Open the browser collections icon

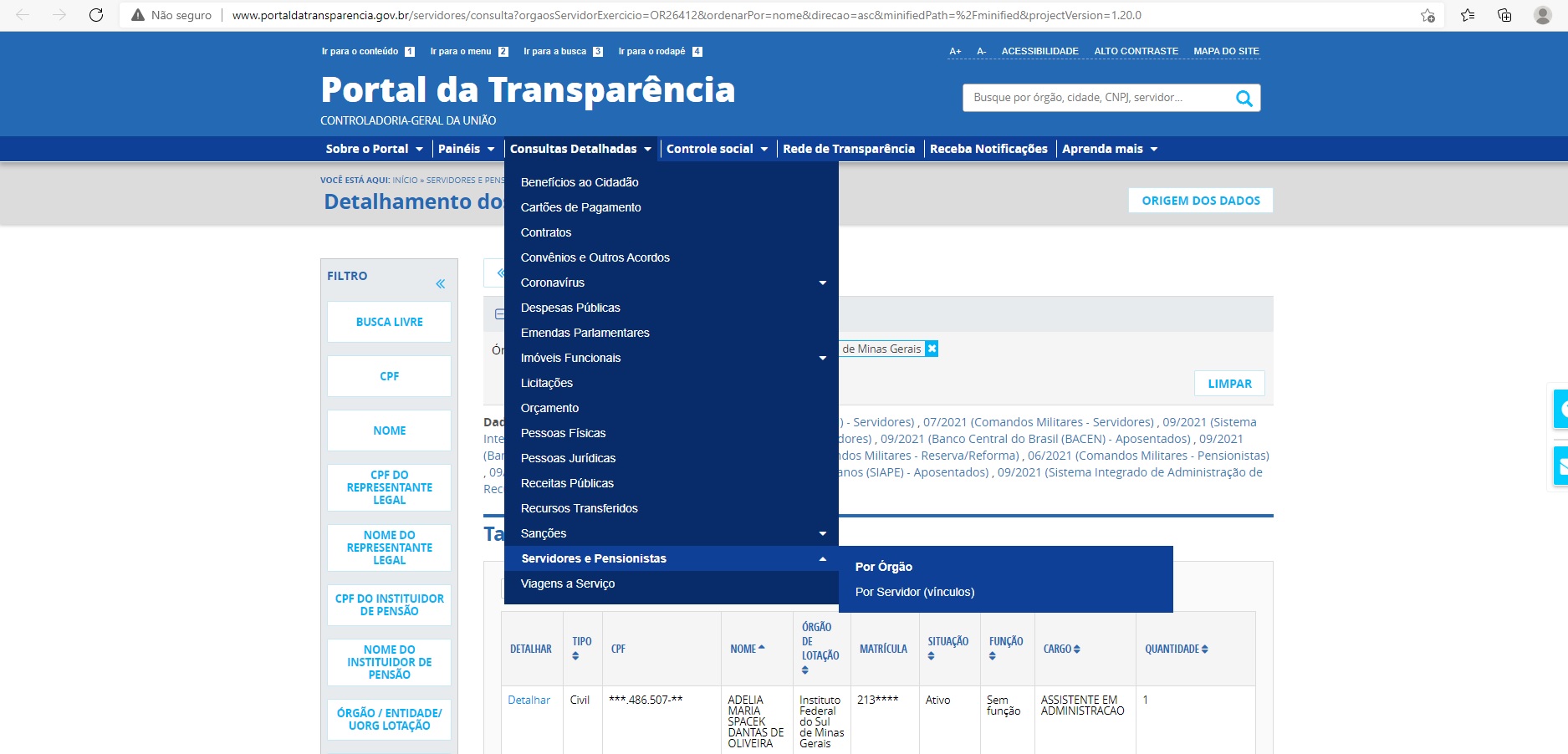tap(1504, 15)
